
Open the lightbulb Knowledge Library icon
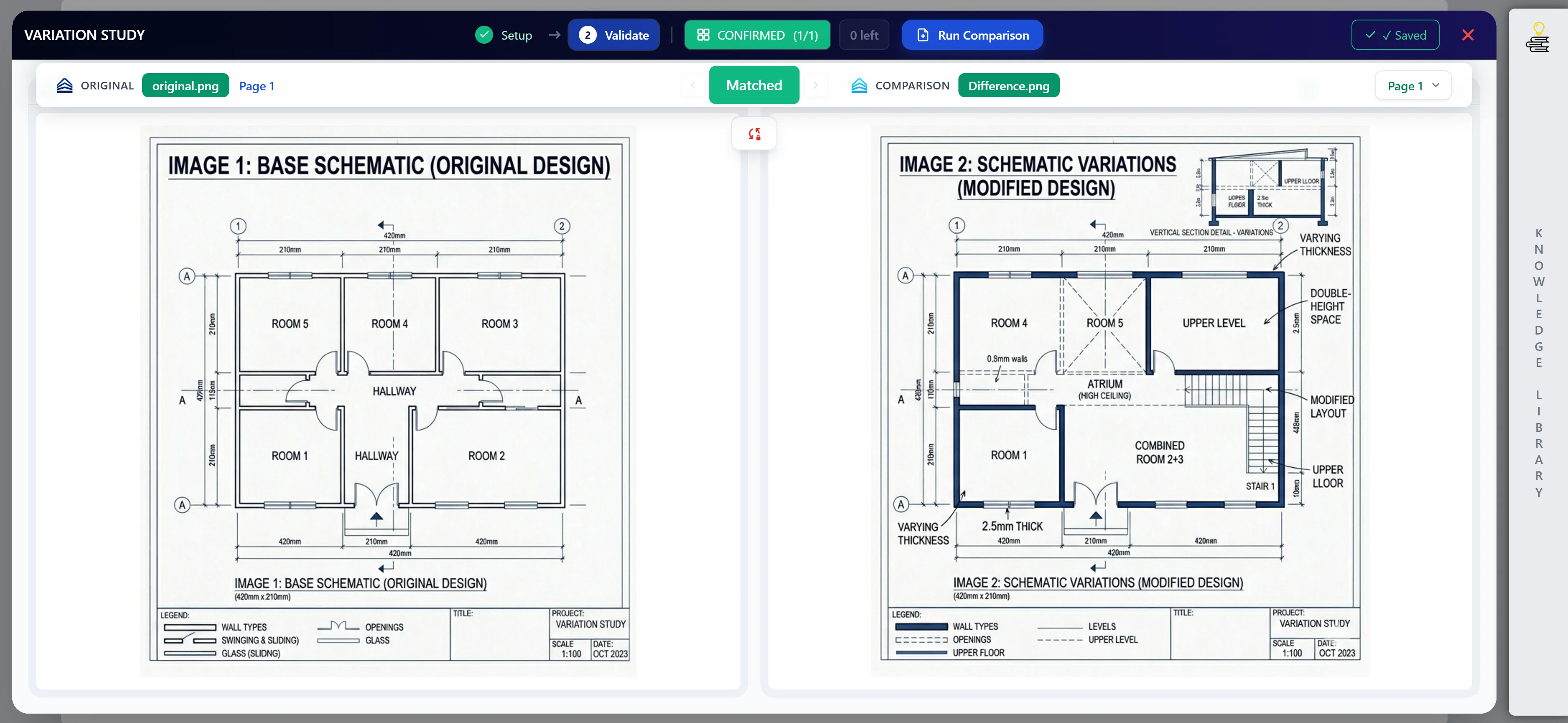coord(1538,38)
